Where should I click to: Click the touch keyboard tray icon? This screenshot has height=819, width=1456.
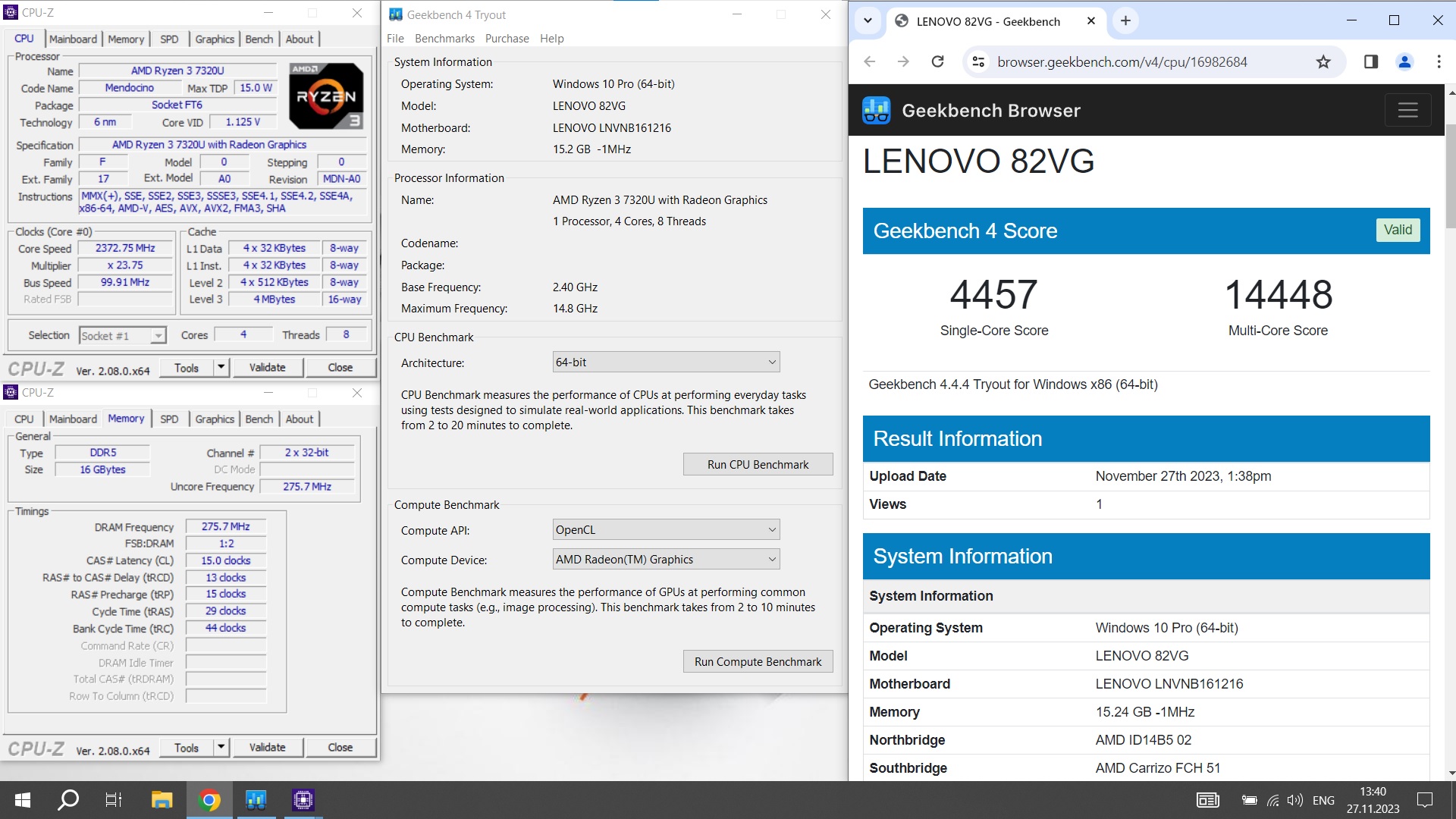point(1208,800)
